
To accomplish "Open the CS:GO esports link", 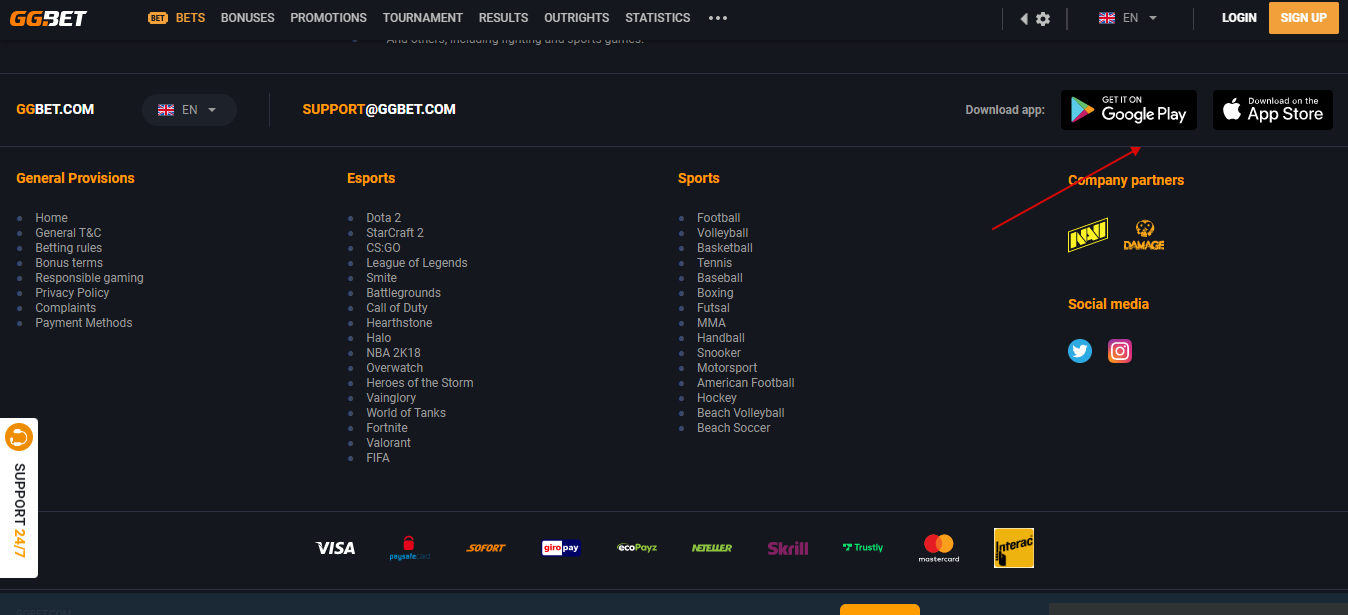I will 383,248.
